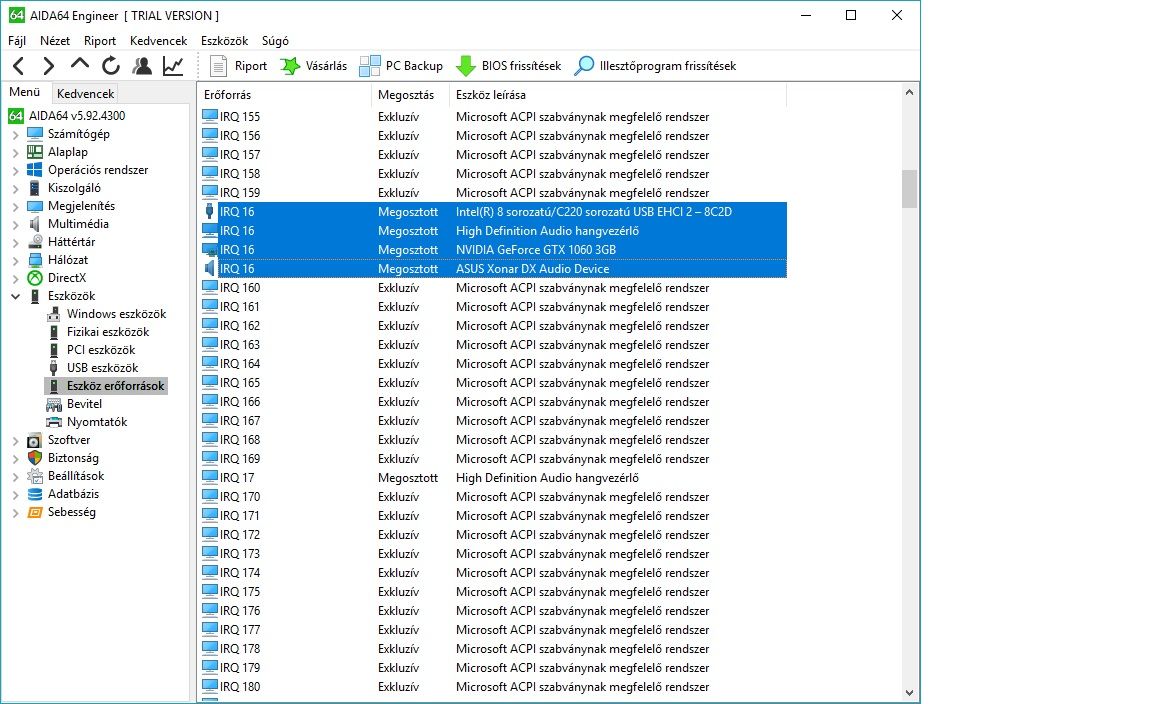Open Illesztőprogram frissítések from toolbar
This screenshot has width=1152, height=704.
(x=655, y=66)
